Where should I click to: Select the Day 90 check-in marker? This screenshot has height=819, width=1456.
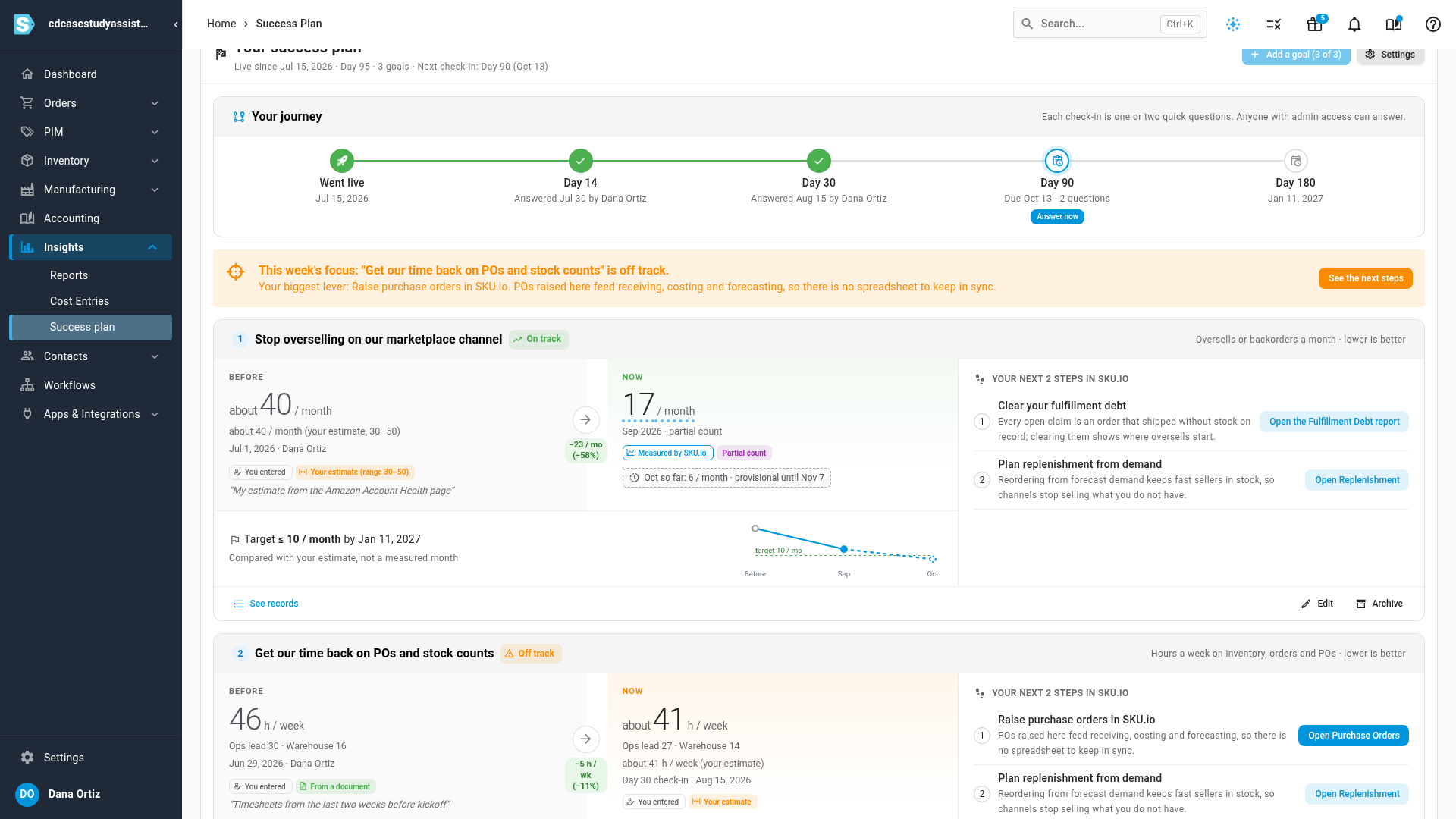tap(1057, 161)
